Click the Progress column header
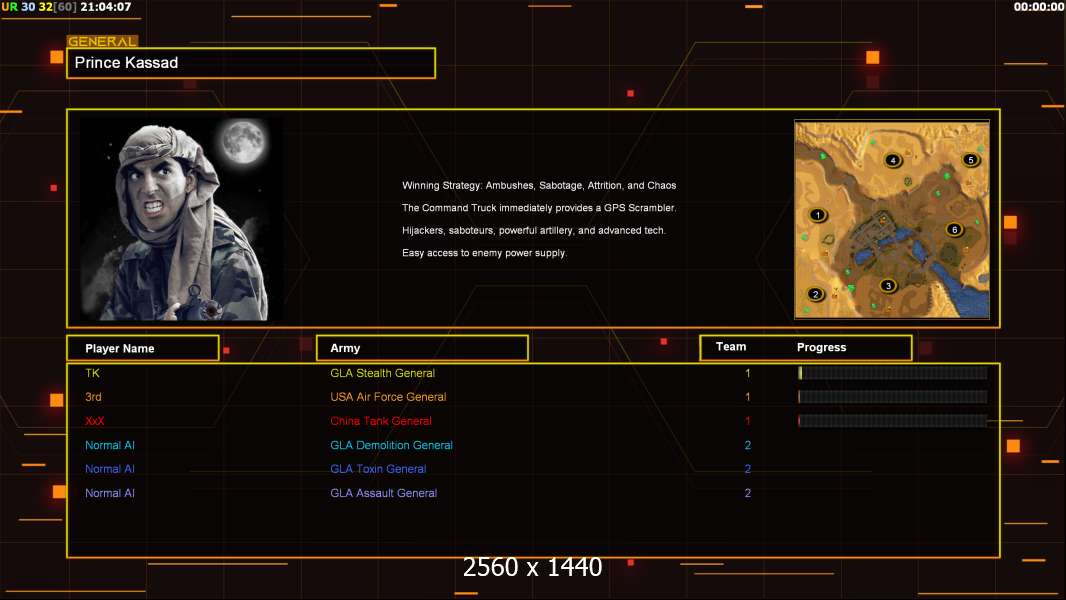1066x600 pixels. 821,348
